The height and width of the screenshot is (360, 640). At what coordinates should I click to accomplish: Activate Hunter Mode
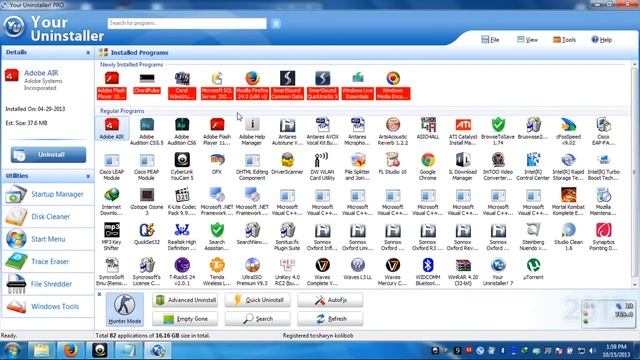124,309
